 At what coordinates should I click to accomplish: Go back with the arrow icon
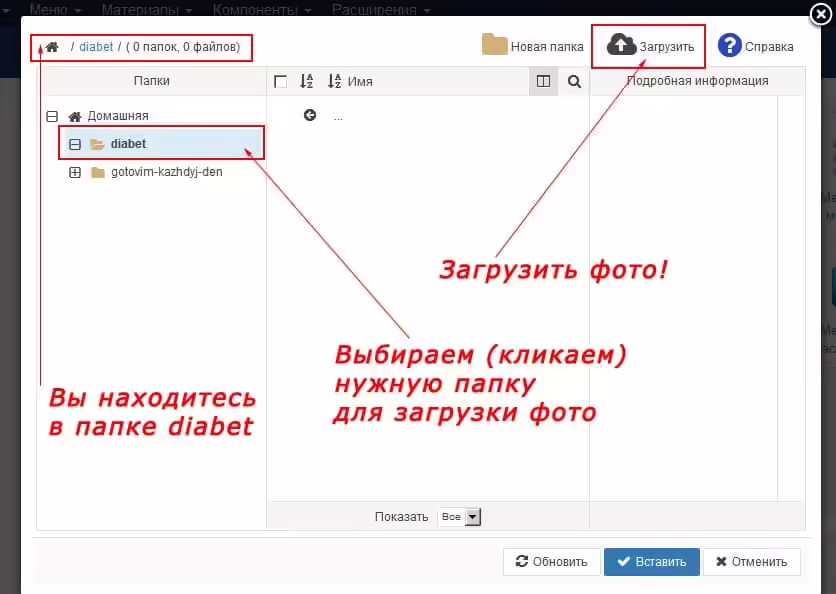[310, 115]
